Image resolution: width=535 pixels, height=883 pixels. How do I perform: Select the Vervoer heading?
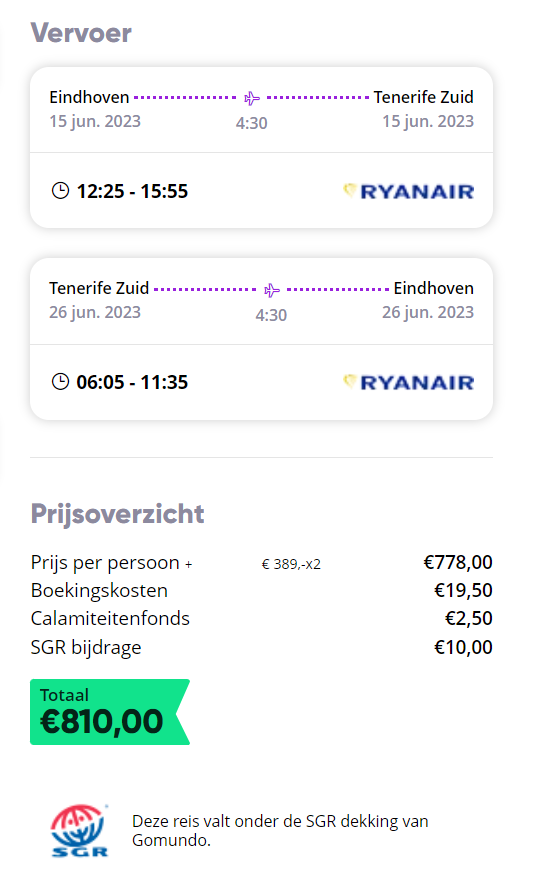point(81,33)
